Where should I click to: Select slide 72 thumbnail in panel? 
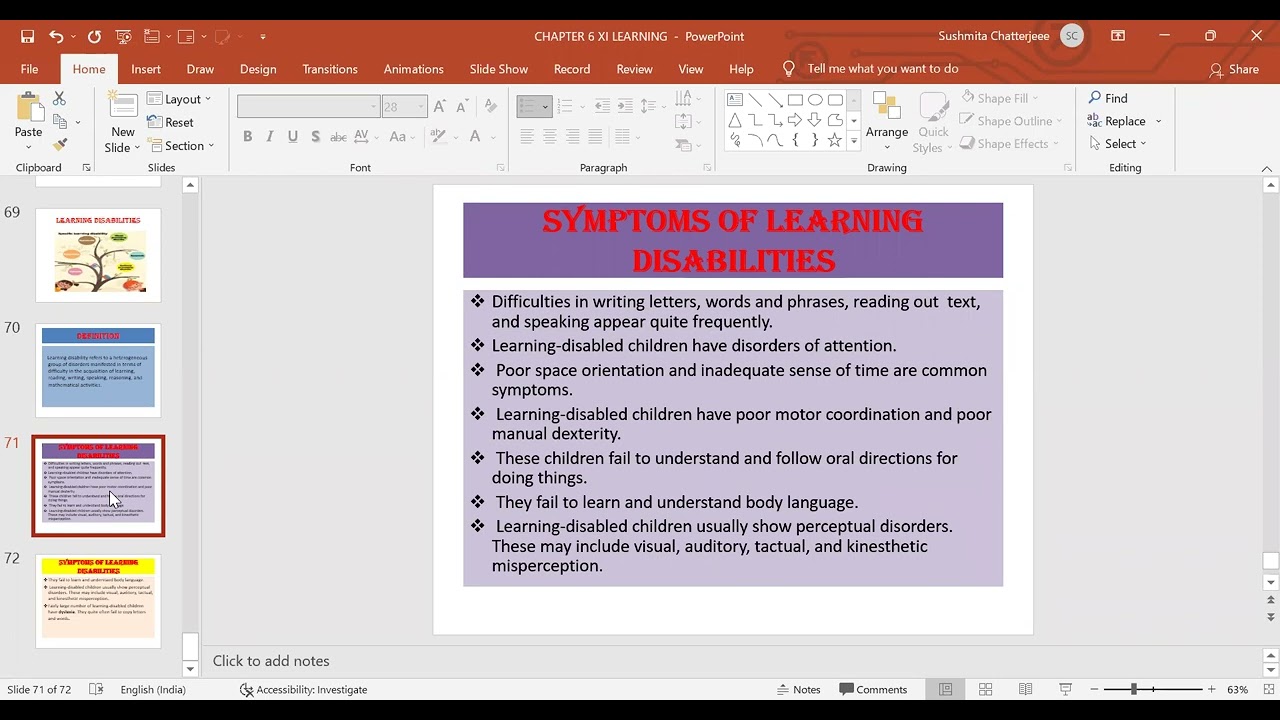point(98,600)
